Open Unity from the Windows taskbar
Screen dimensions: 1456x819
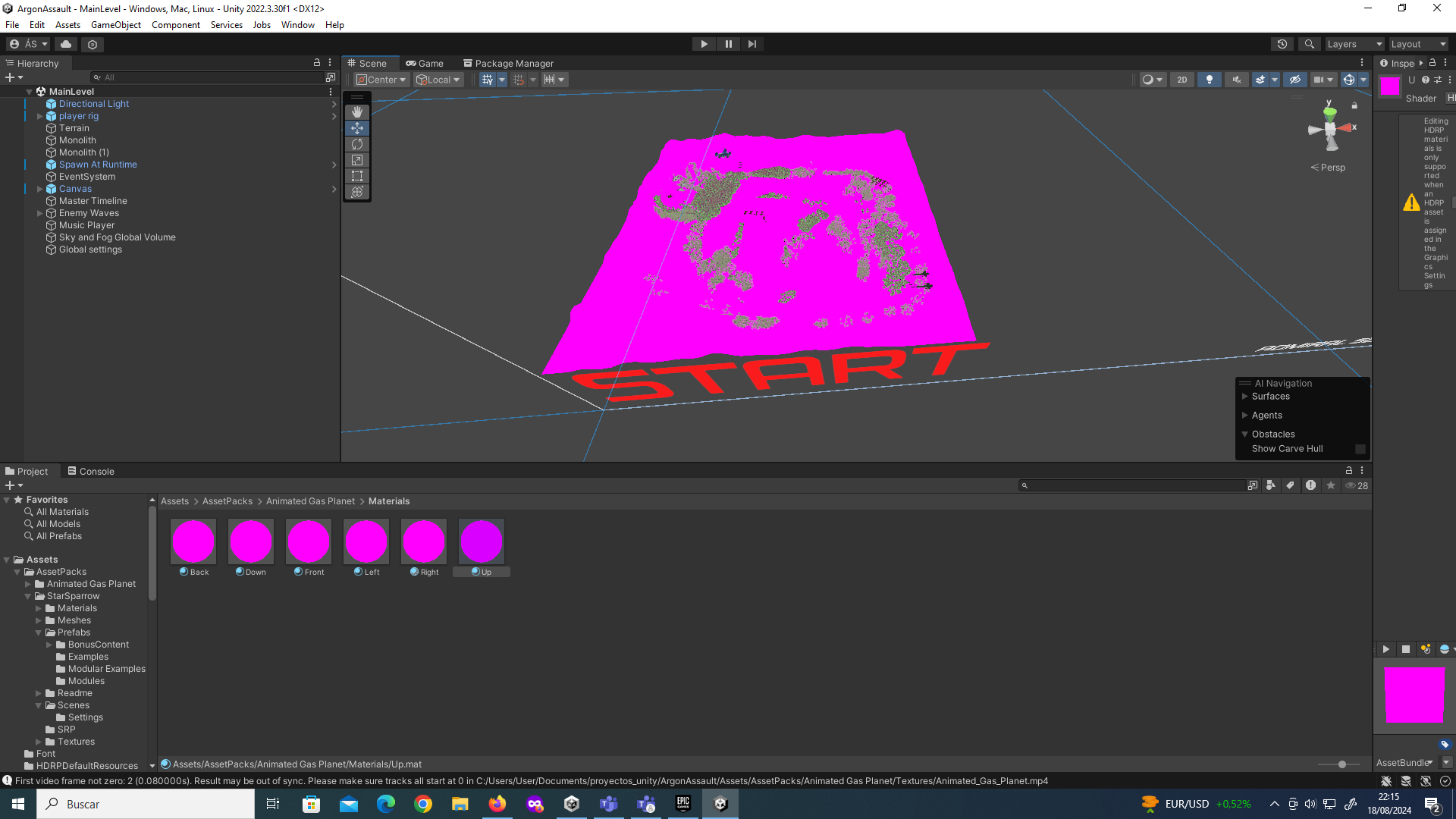pos(720,804)
